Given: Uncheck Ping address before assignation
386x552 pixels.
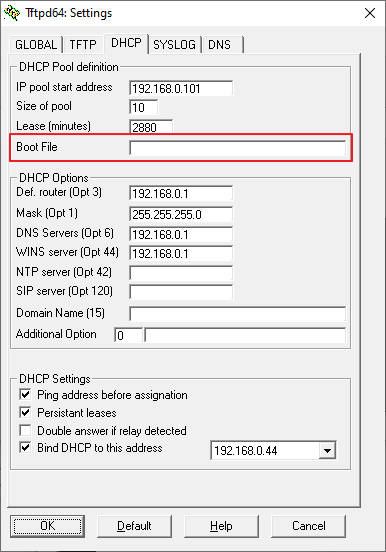Looking at the screenshot, I should [x=25, y=394].
